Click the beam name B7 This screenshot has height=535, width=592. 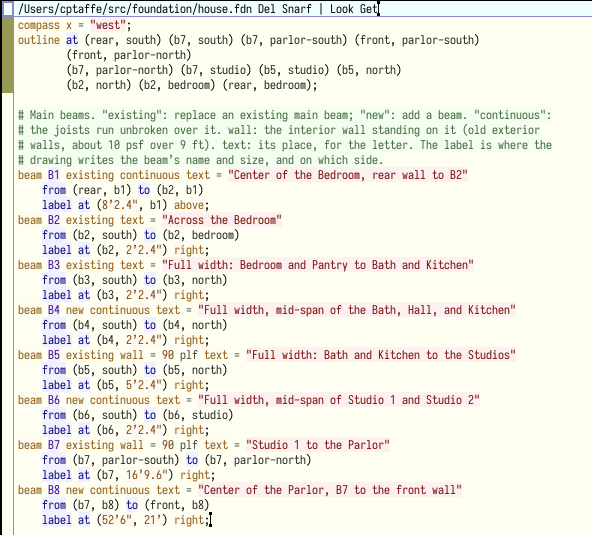pos(54,445)
